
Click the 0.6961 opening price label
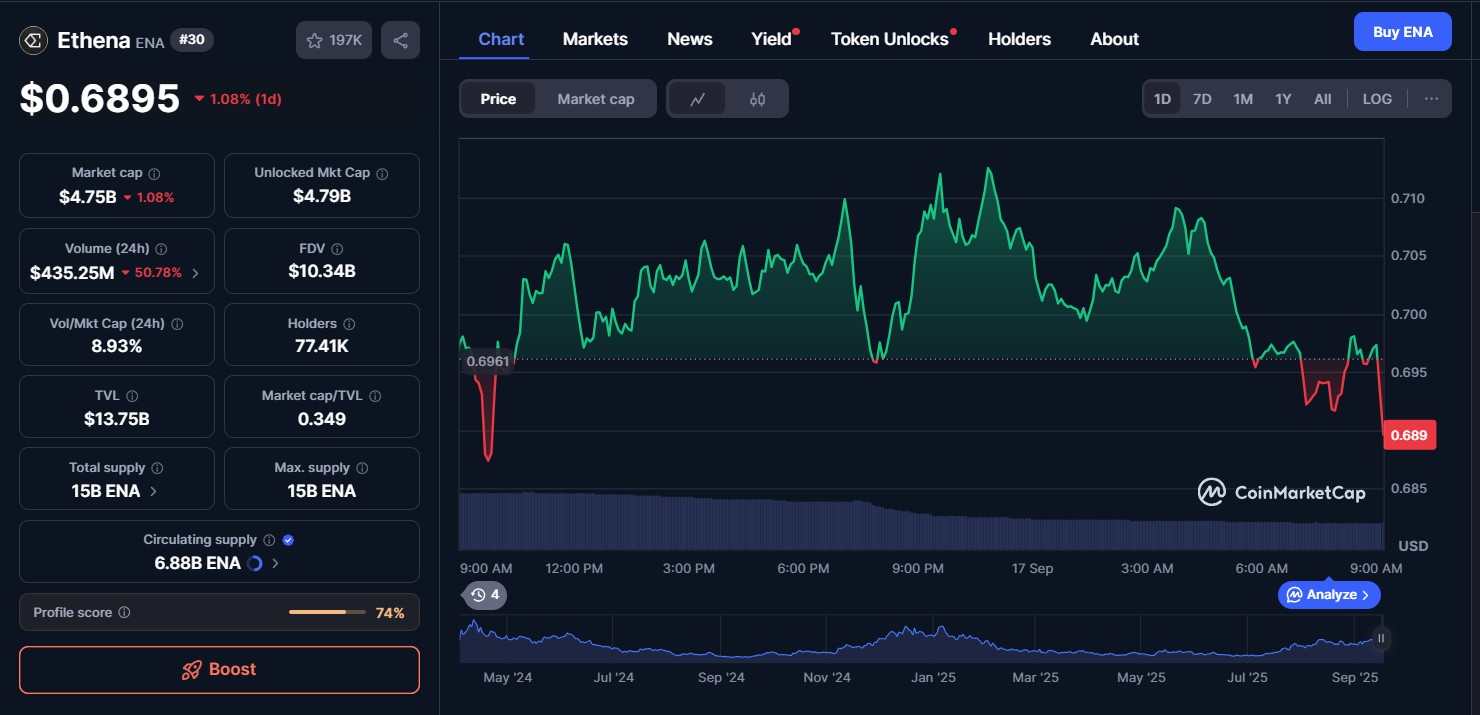pos(487,360)
